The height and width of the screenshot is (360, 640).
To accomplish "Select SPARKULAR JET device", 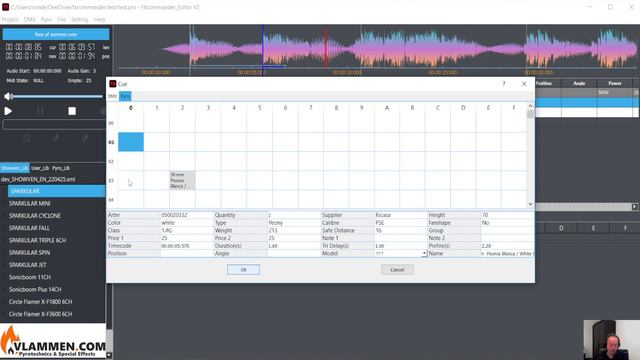I will pos(27,265).
